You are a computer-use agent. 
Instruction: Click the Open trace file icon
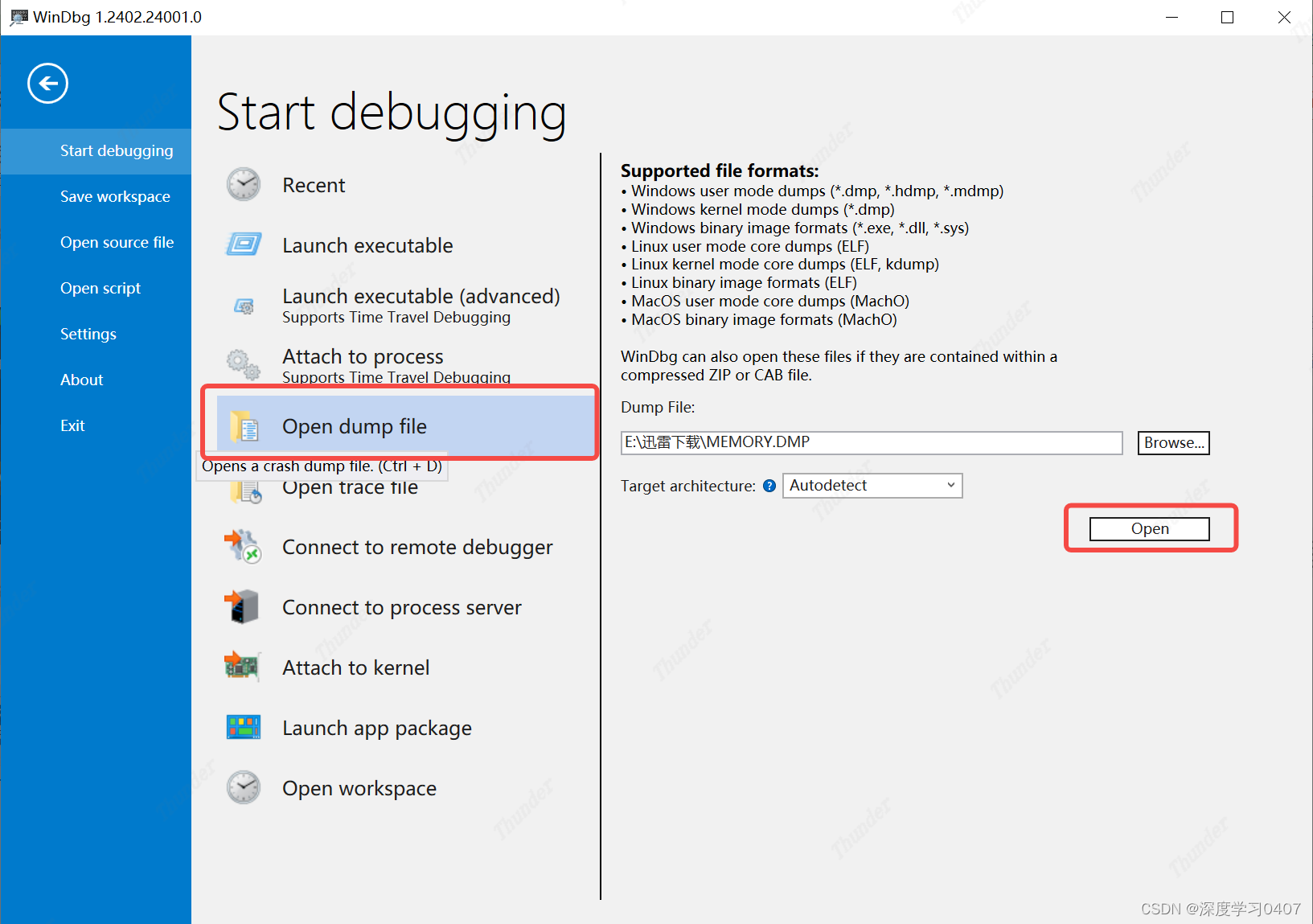click(245, 491)
